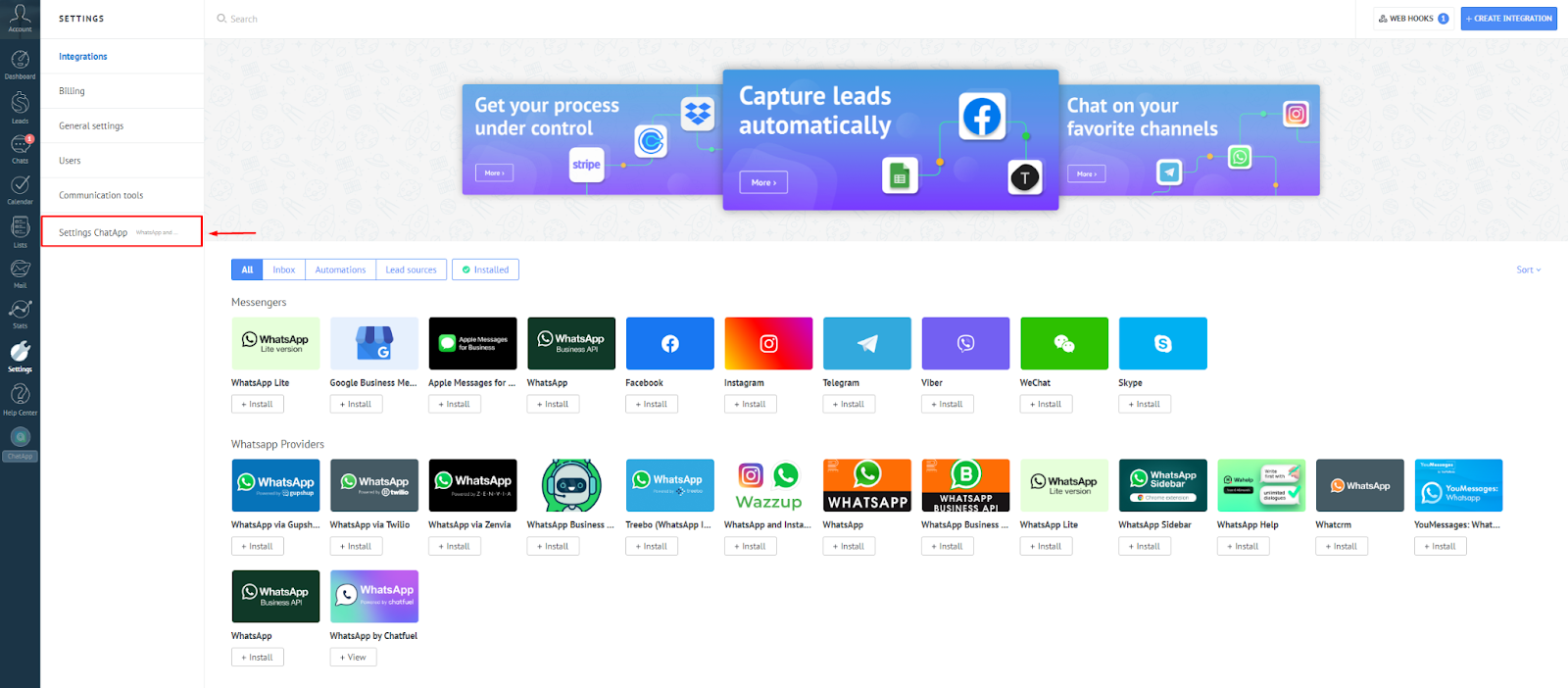Install the Viber integration
1568x688 pixels.
pyautogui.click(x=948, y=404)
